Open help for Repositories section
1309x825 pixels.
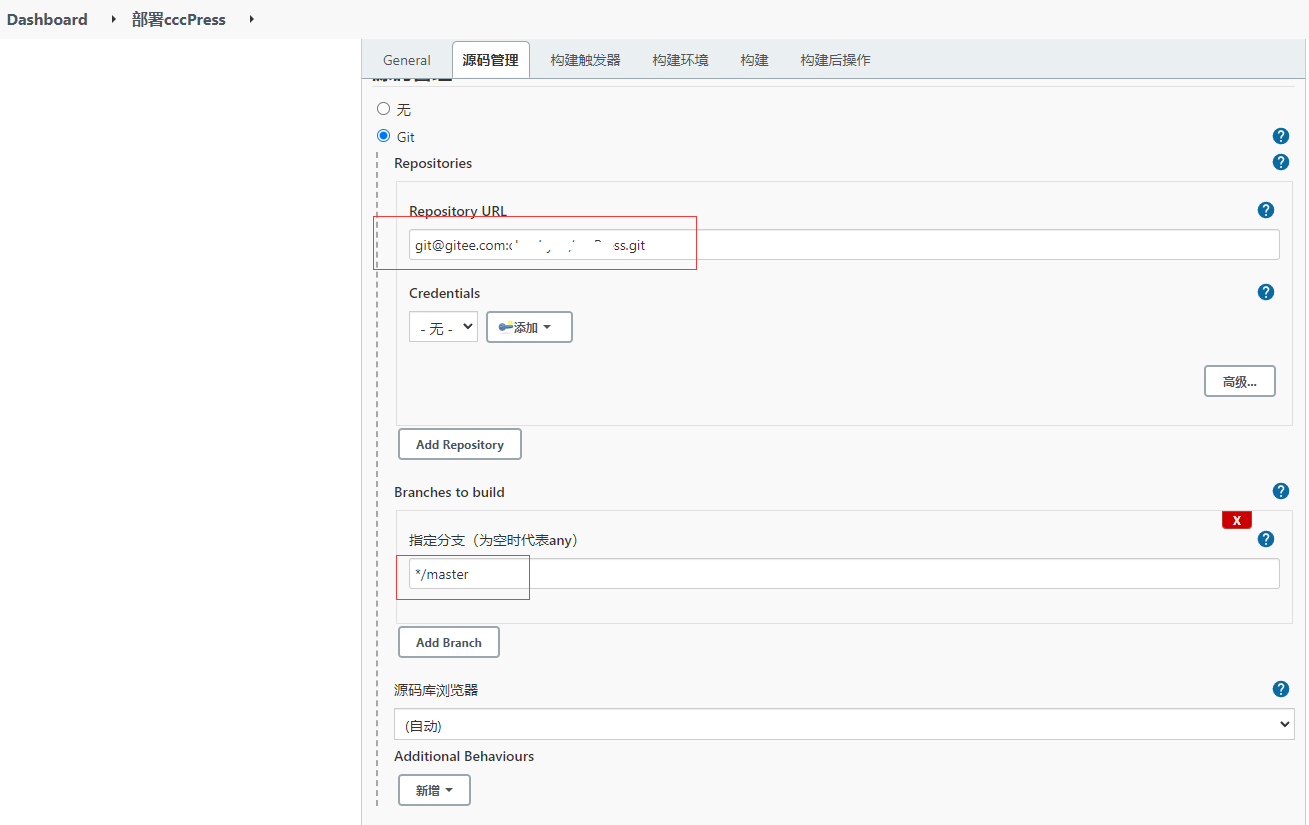1280,162
